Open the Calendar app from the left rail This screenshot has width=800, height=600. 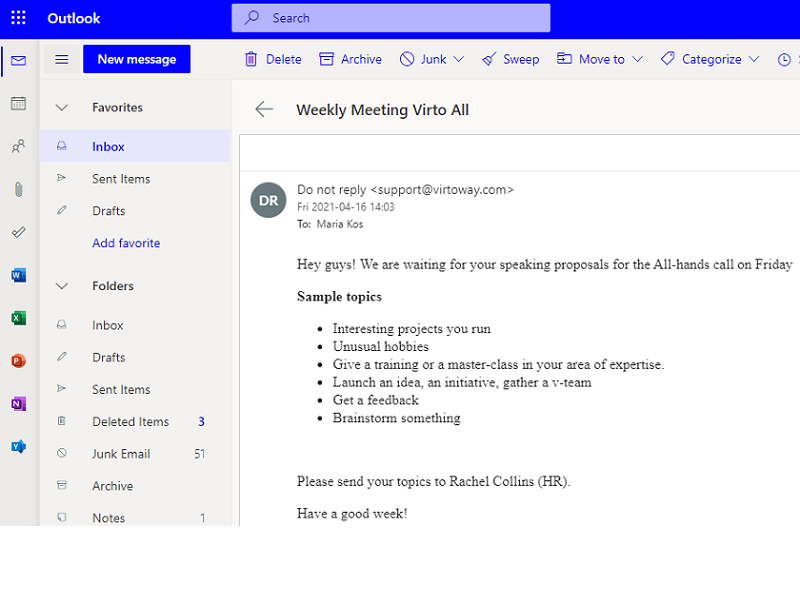click(x=17, y=102)
